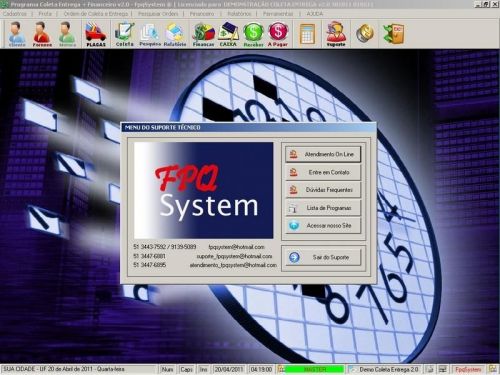The width and height of the screenshot is (500, 375).
Task: Close the main application window
Action: point(495,4)
